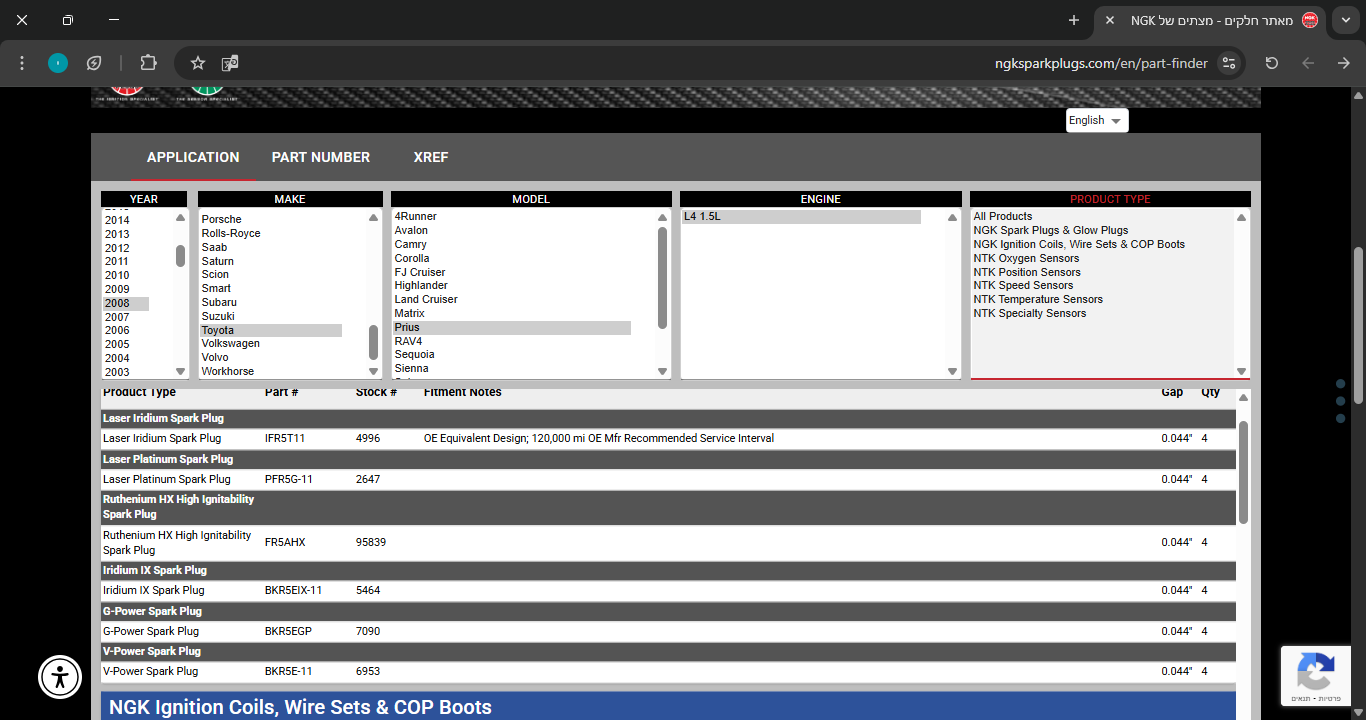Choose NTK Position Sensors product type
Screen dimensions: 1366x720
(1026, 272)
